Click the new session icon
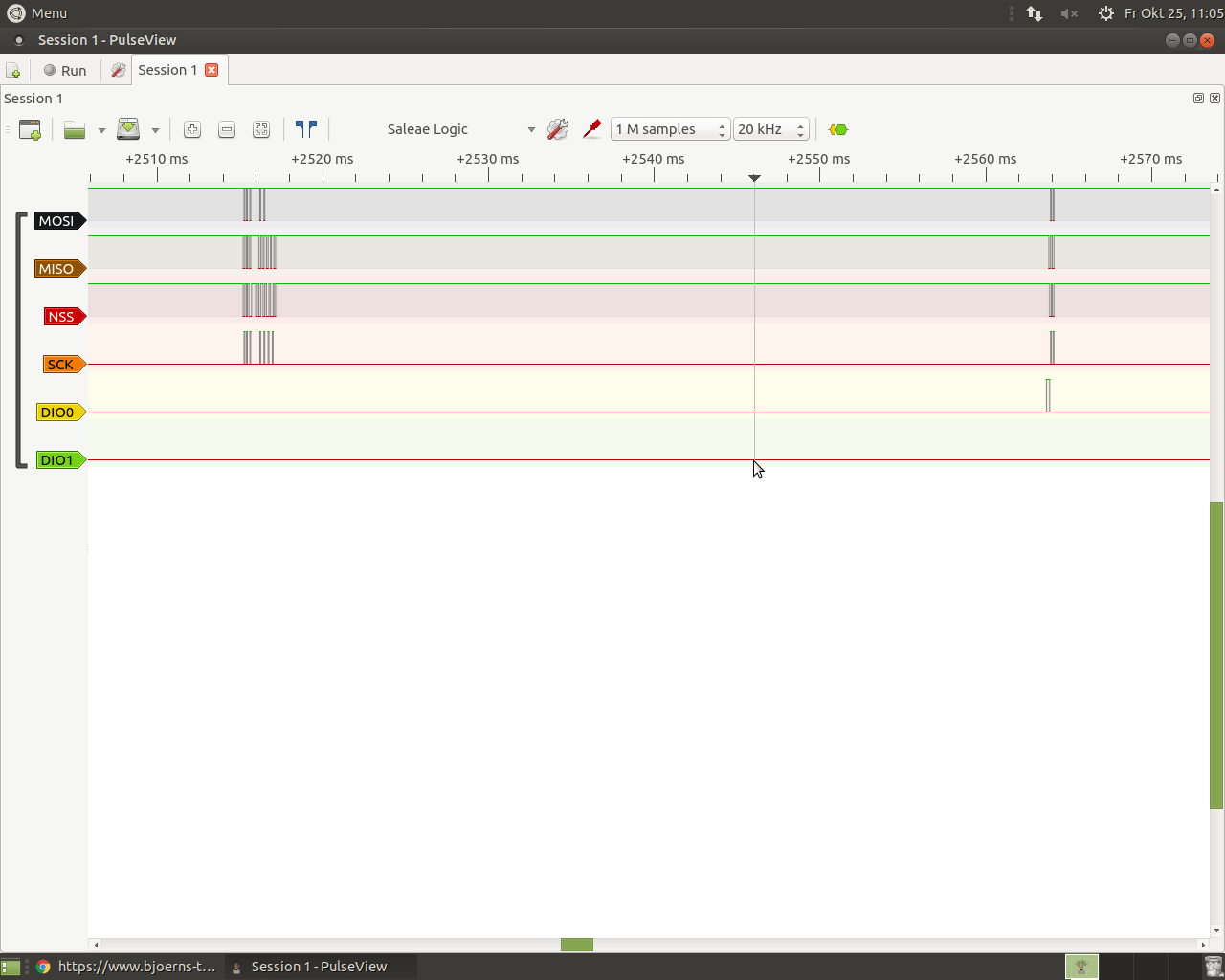 (x=13, y=71)
